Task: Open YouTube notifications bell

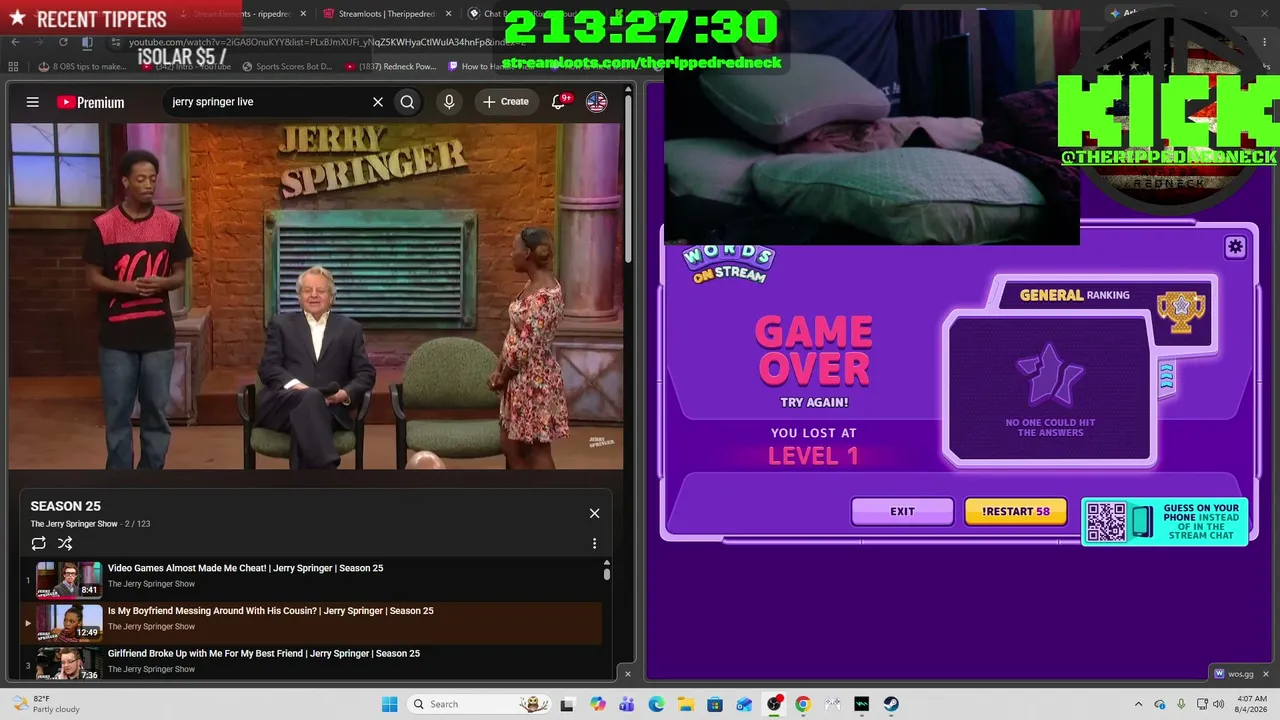Action: pos(560,102)
